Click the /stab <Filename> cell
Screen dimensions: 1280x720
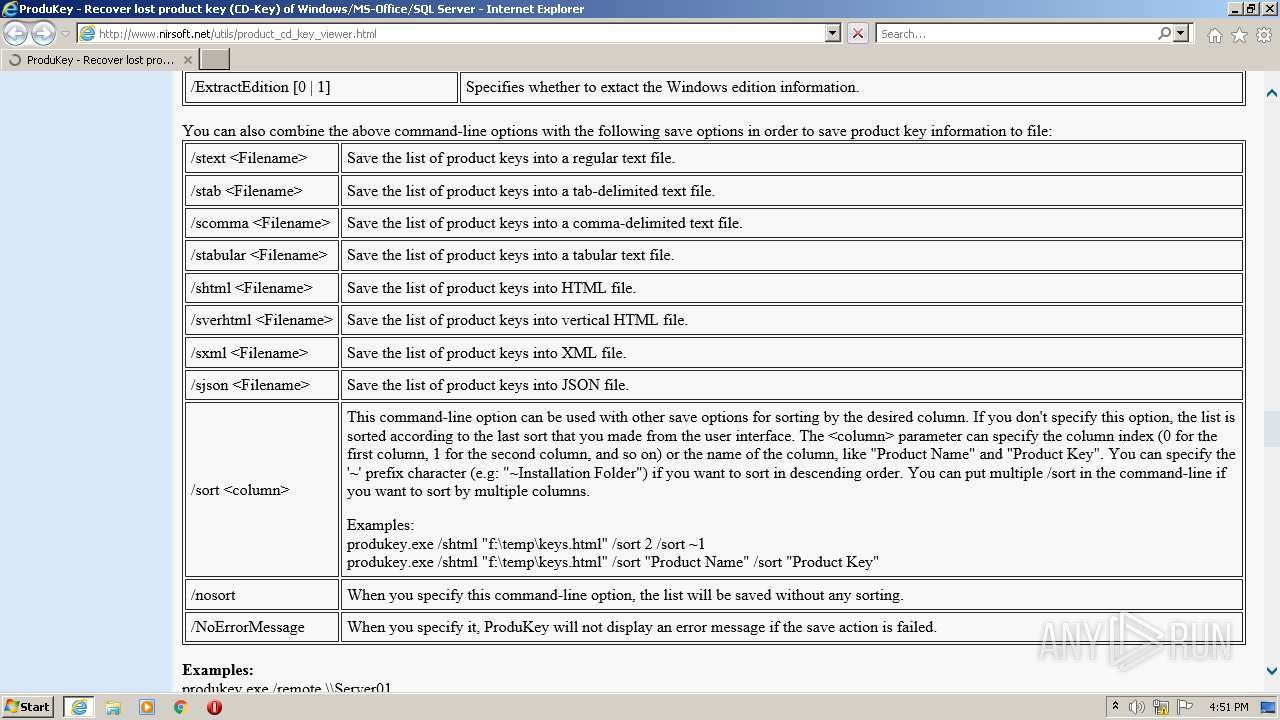click(x=262, y=191)
